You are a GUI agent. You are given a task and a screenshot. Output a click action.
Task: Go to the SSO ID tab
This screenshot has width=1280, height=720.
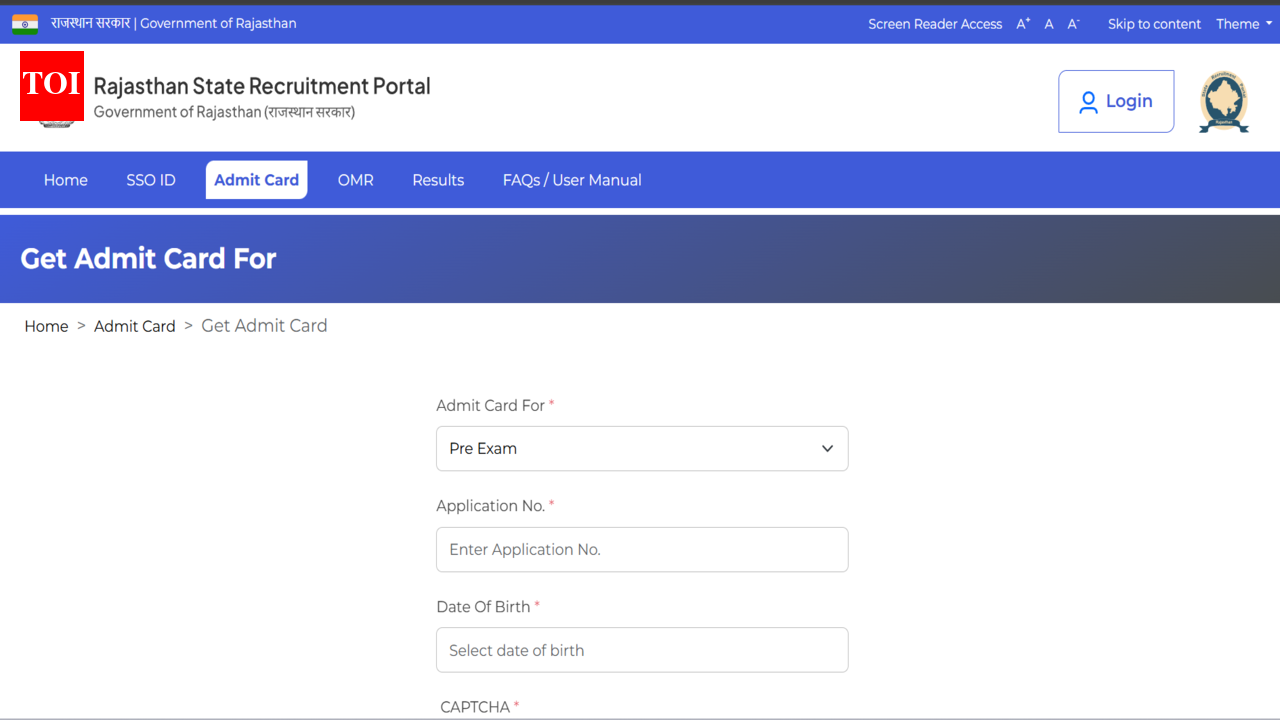(151, 180)
